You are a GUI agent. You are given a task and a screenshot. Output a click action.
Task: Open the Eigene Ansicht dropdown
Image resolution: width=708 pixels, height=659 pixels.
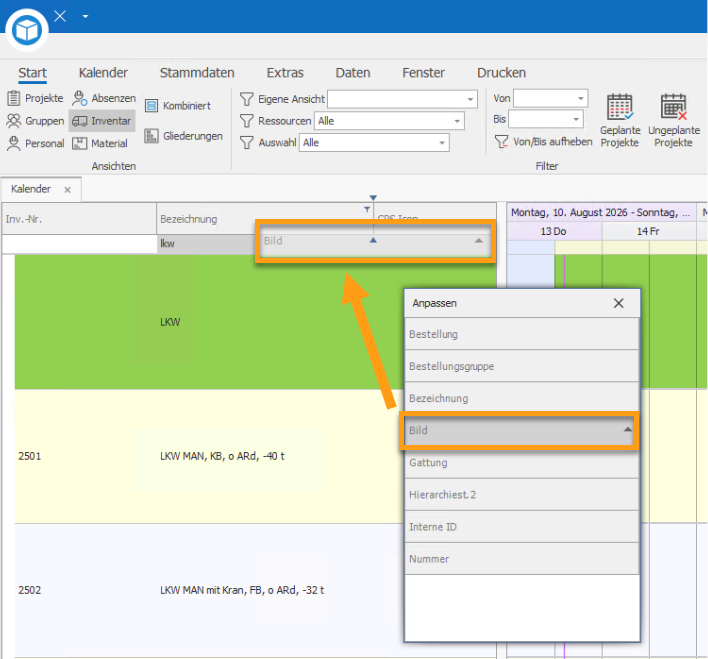click(x=470, y=99)
